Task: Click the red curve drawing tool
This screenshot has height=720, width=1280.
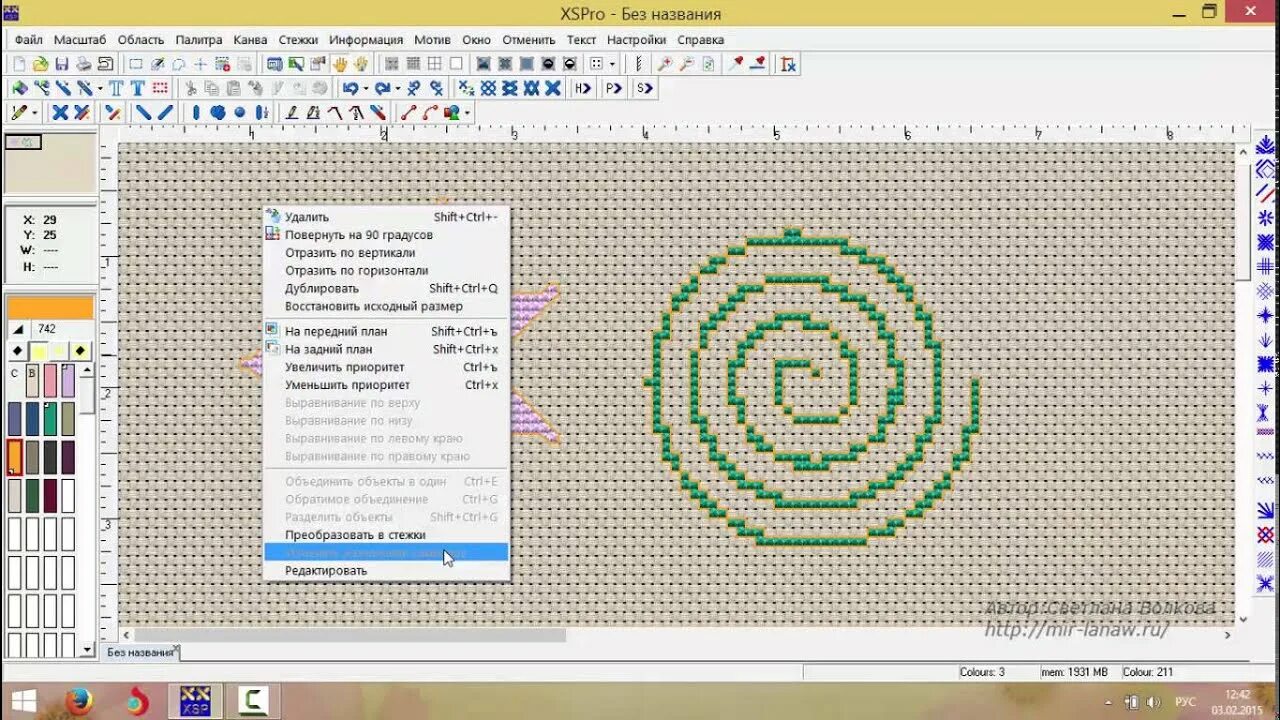Action: click(430, 113)
